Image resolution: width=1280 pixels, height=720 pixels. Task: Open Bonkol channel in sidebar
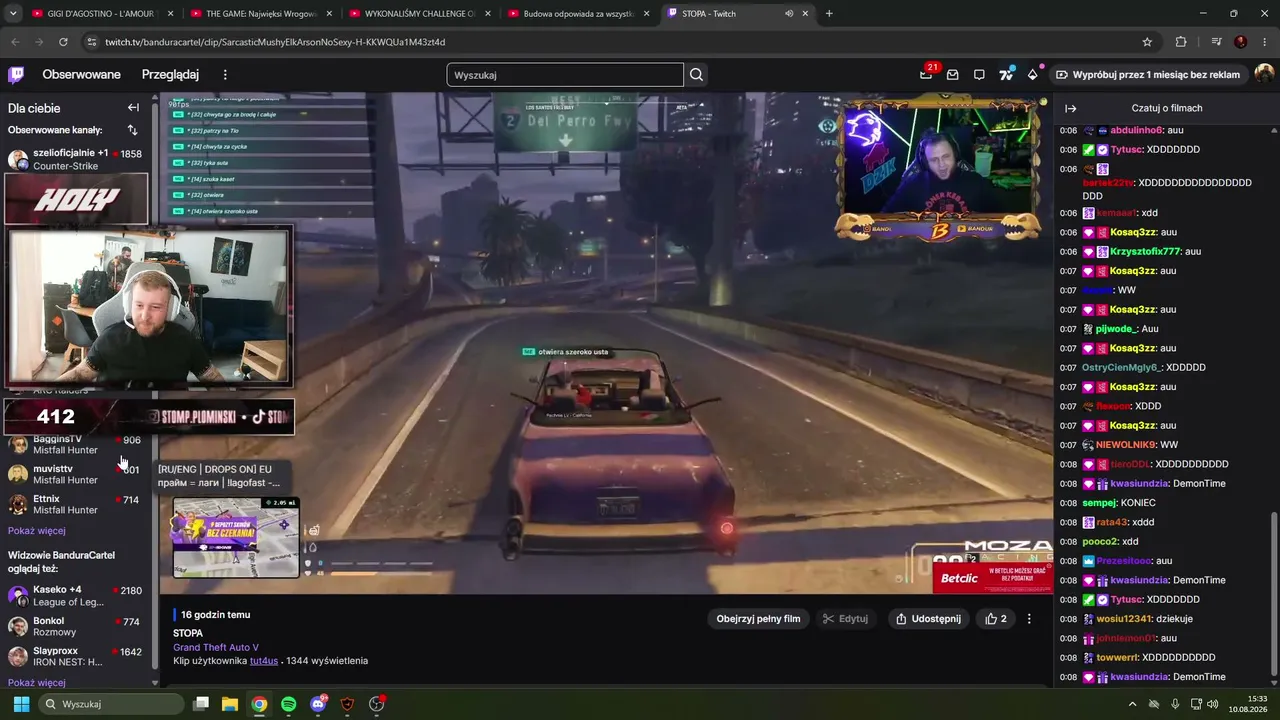(76, 627)
